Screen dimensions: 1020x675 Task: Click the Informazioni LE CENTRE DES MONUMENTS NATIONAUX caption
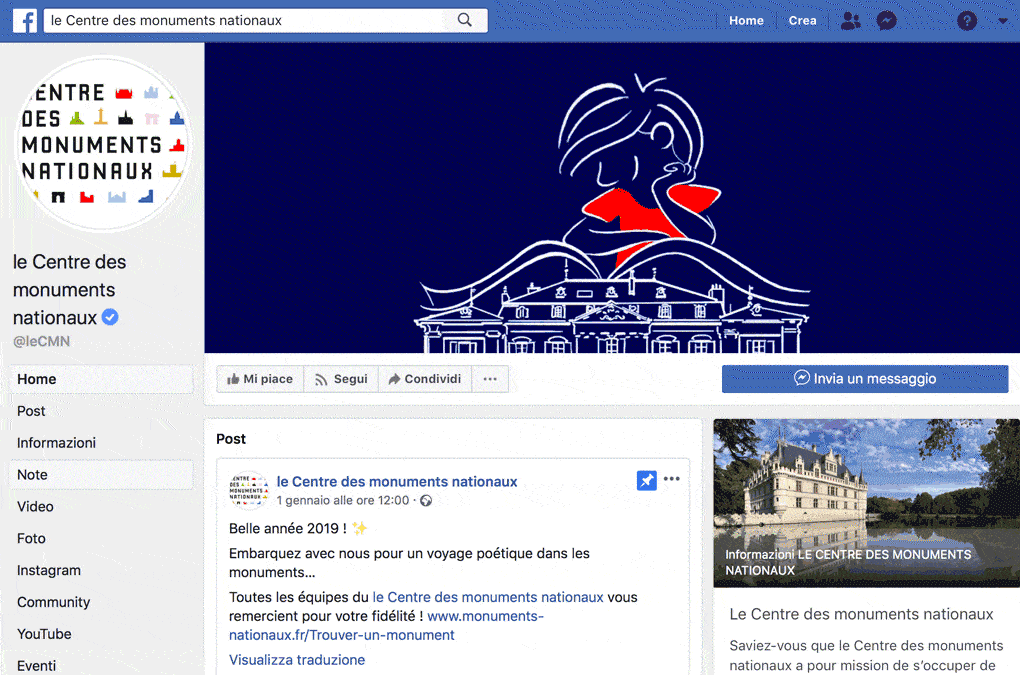848,562
